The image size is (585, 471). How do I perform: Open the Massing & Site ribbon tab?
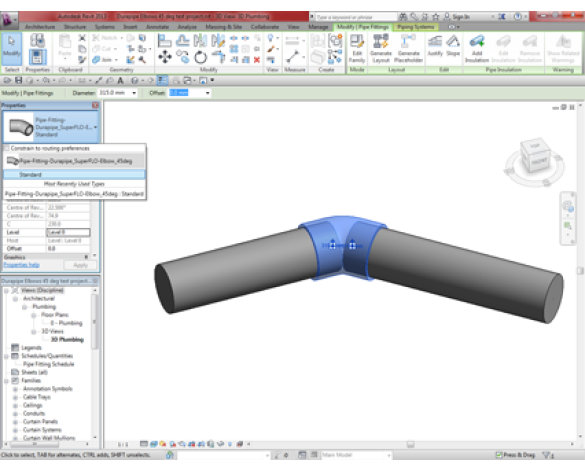(x=223, y=27)
